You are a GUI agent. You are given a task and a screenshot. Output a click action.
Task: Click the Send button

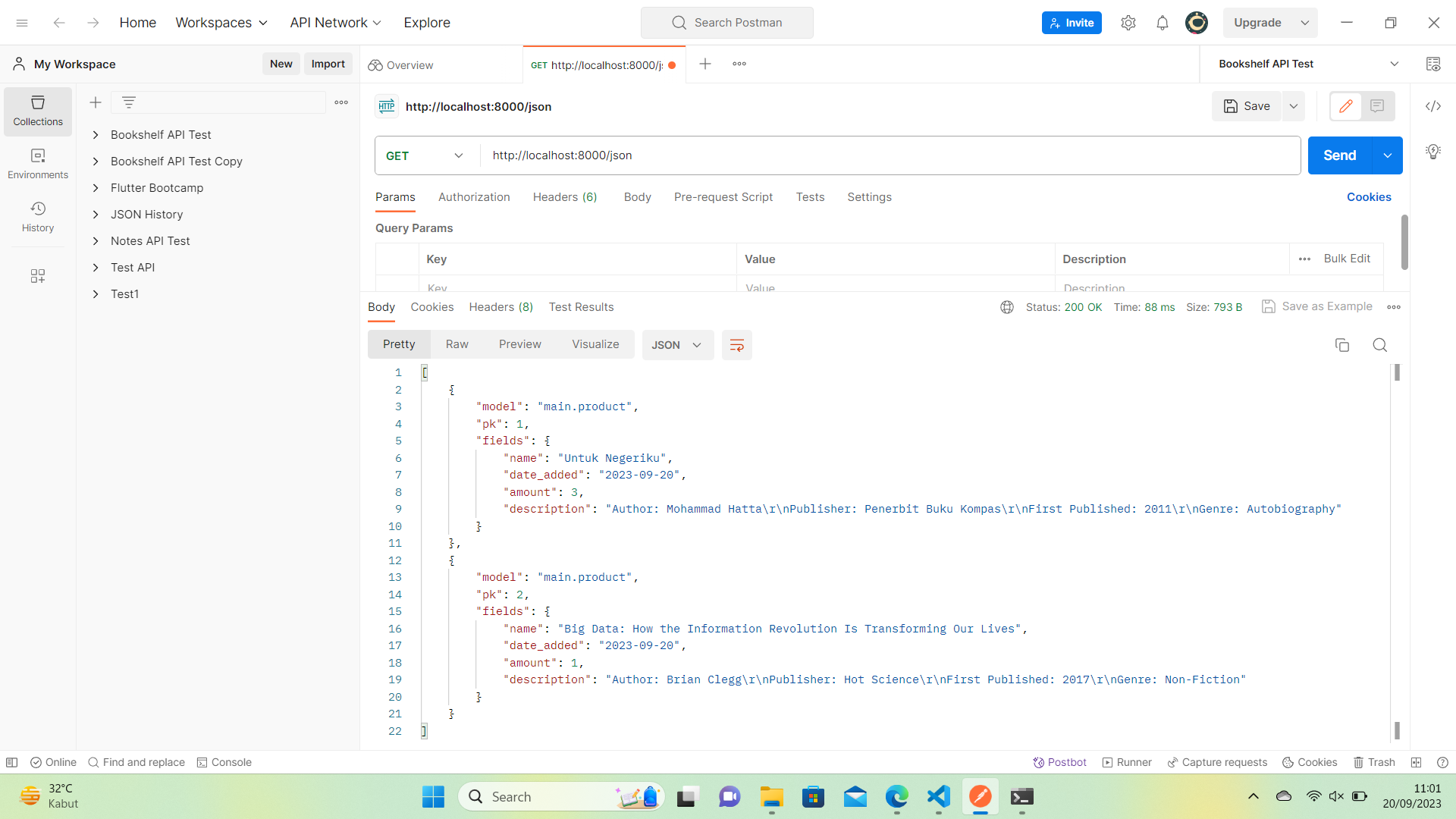(x=1339, y=155)
